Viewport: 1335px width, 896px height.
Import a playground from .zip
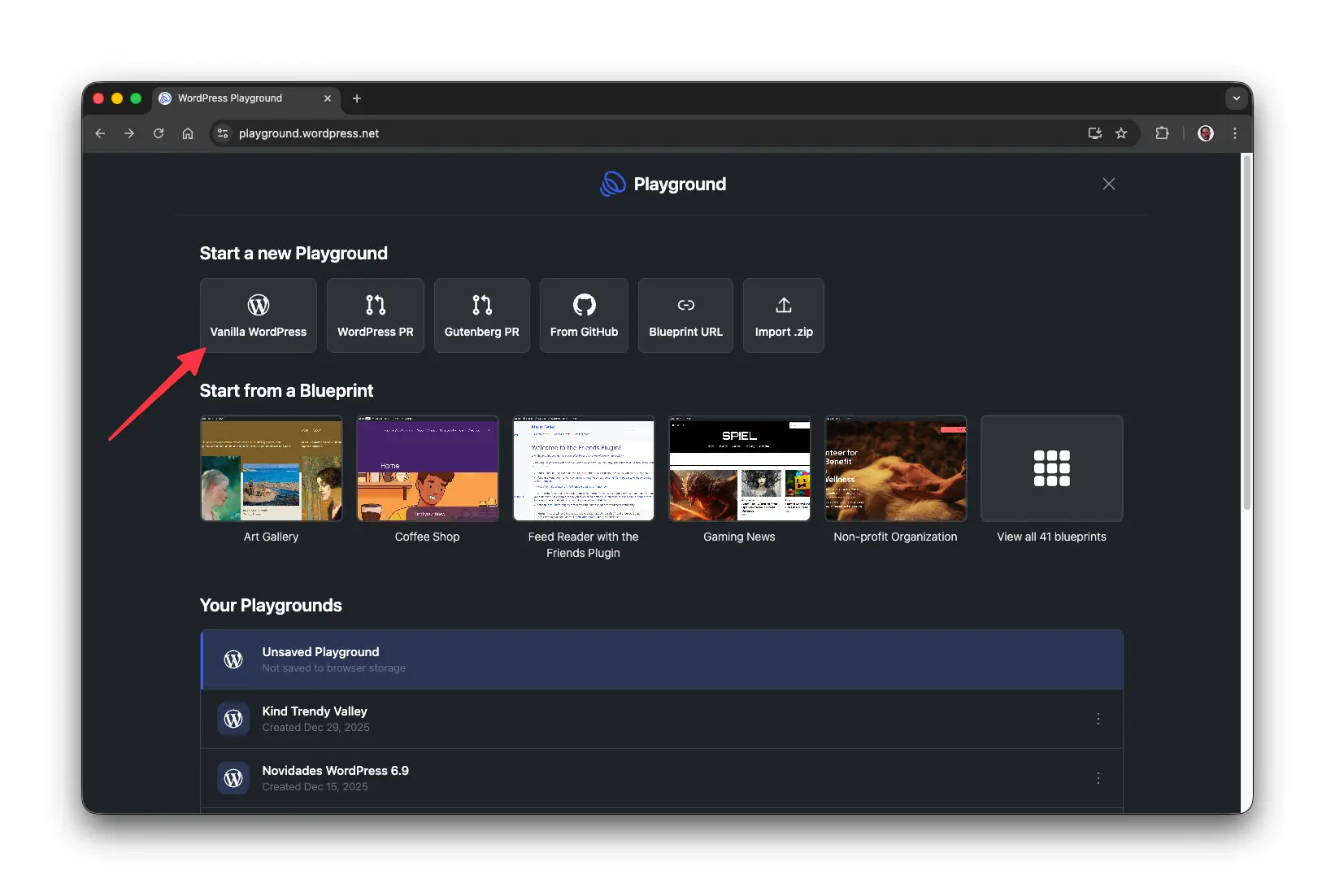coord(782,315)
